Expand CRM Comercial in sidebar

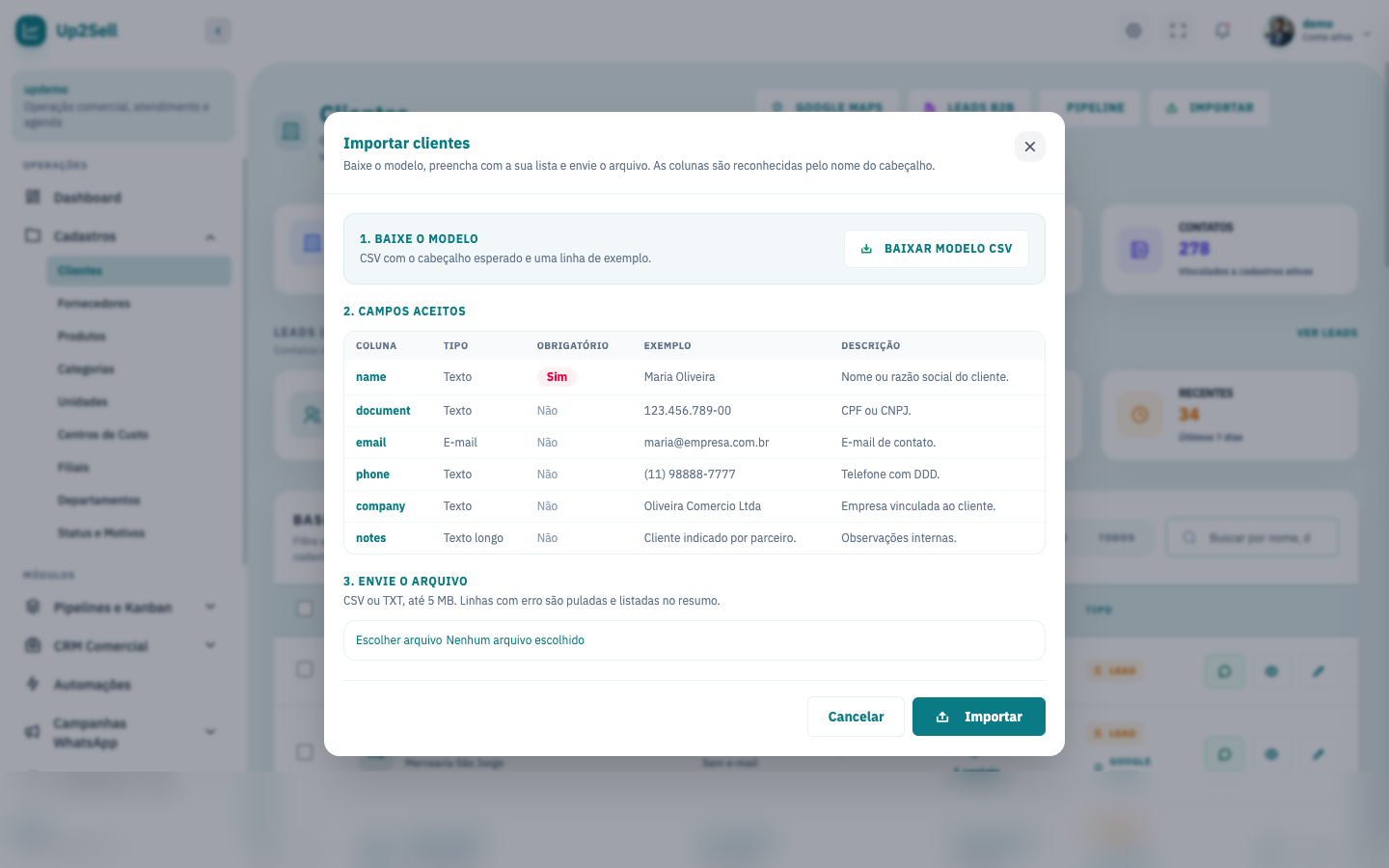pyautogui.click(x=123, y=646)
